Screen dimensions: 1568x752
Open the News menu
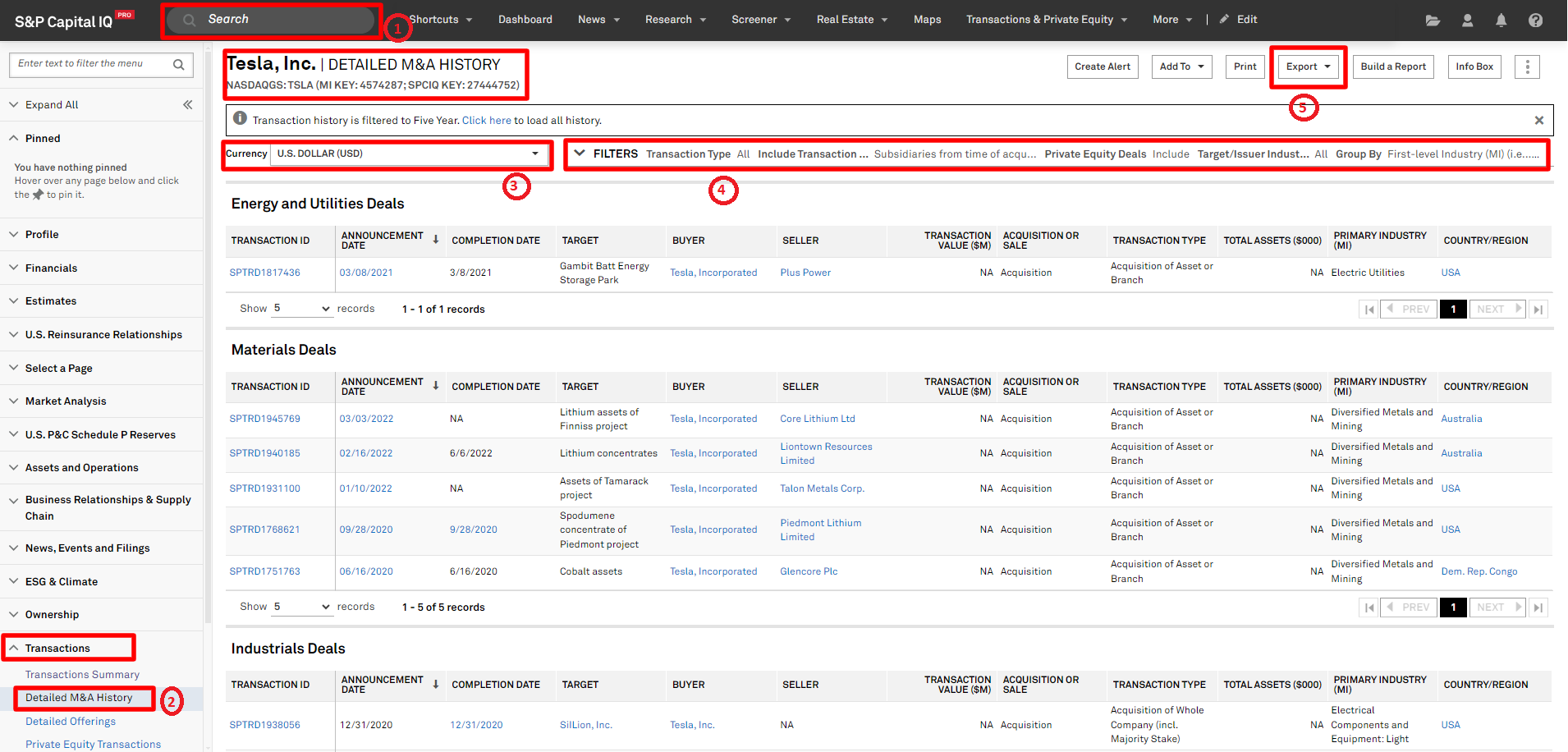coord(598,20)
